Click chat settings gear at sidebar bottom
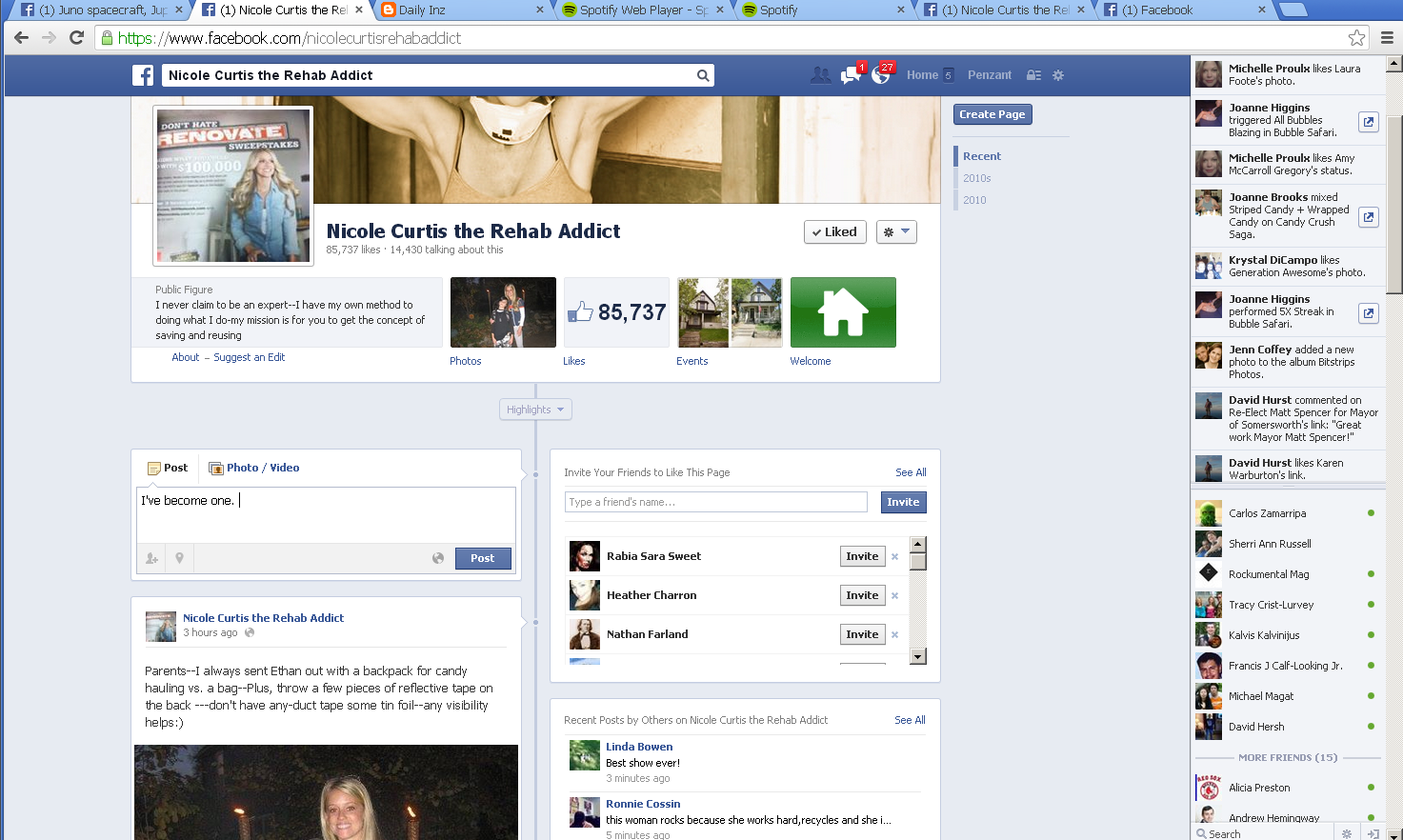The width and height of the screenshot is (1403, 840). [x=1347, y=833]
